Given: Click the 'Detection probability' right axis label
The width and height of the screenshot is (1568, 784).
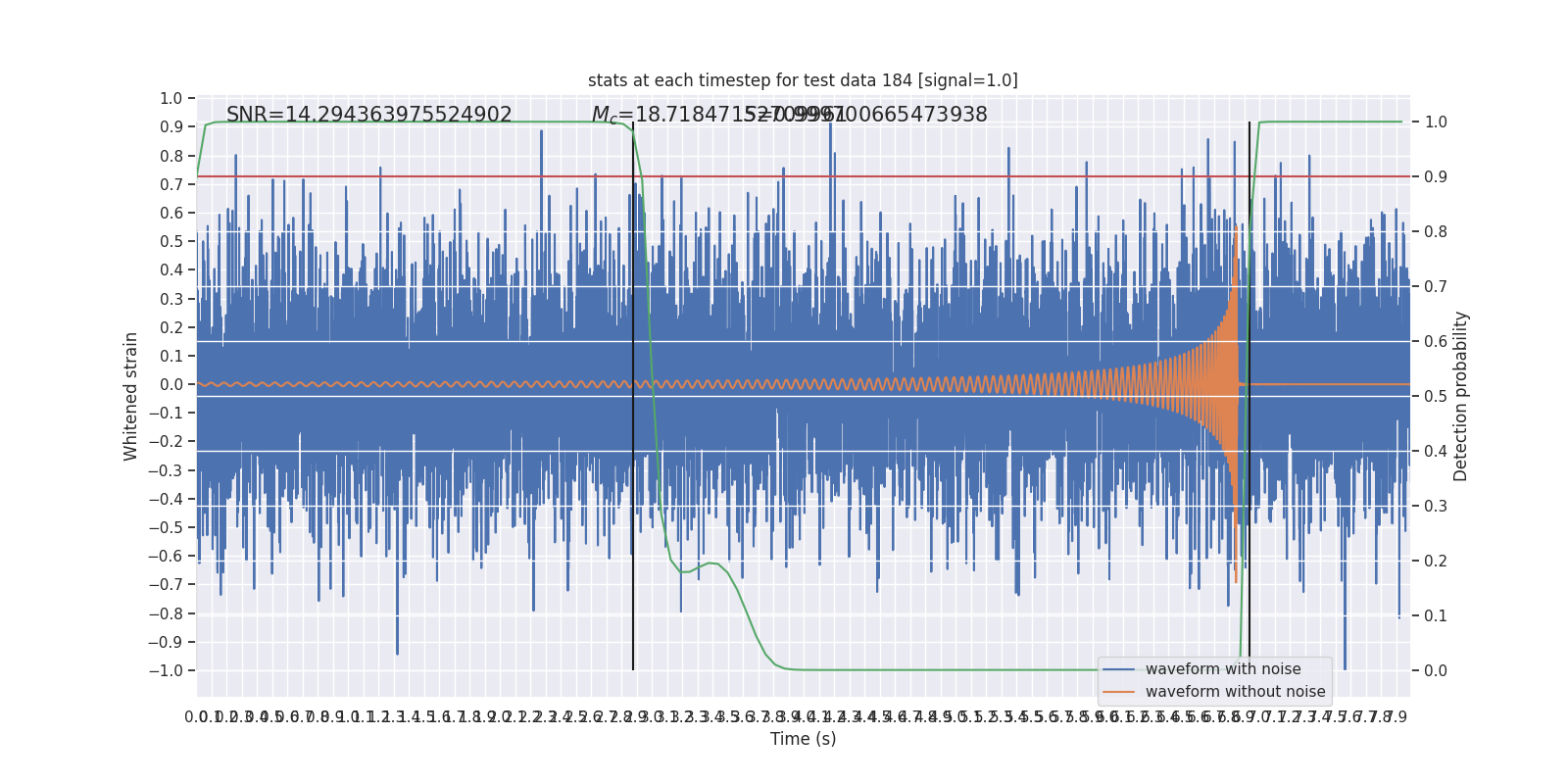Looking at the screenshot, I should tap(1461, 396).
